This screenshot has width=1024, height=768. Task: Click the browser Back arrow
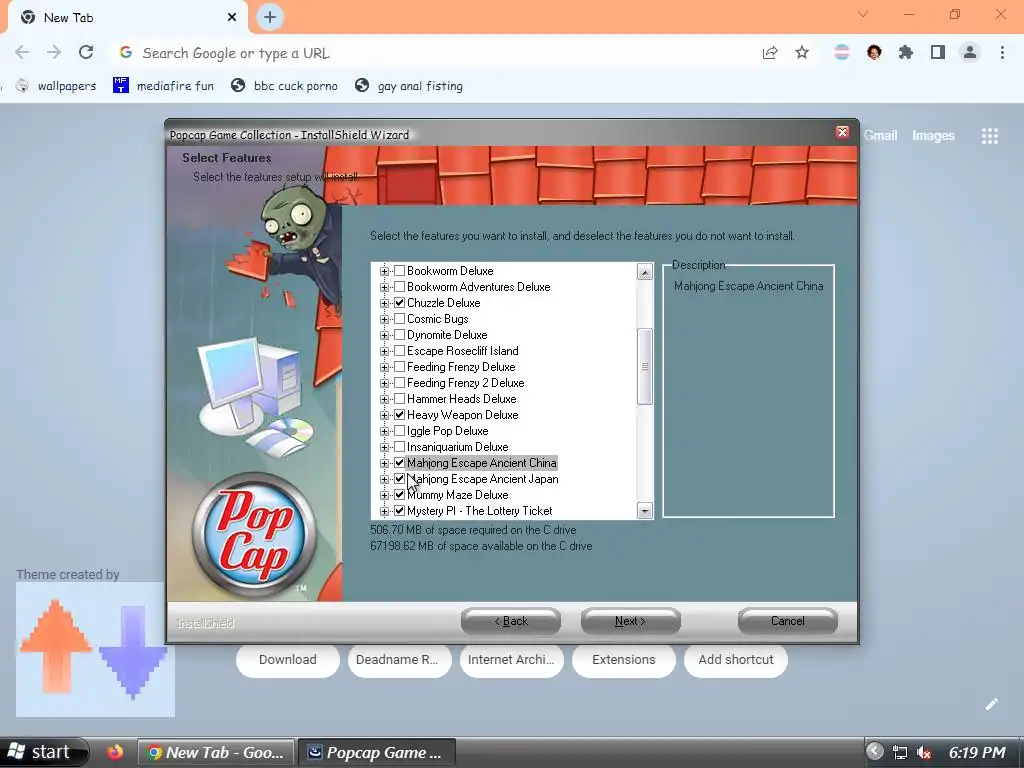pyautogui.click(x=22, y=53)
